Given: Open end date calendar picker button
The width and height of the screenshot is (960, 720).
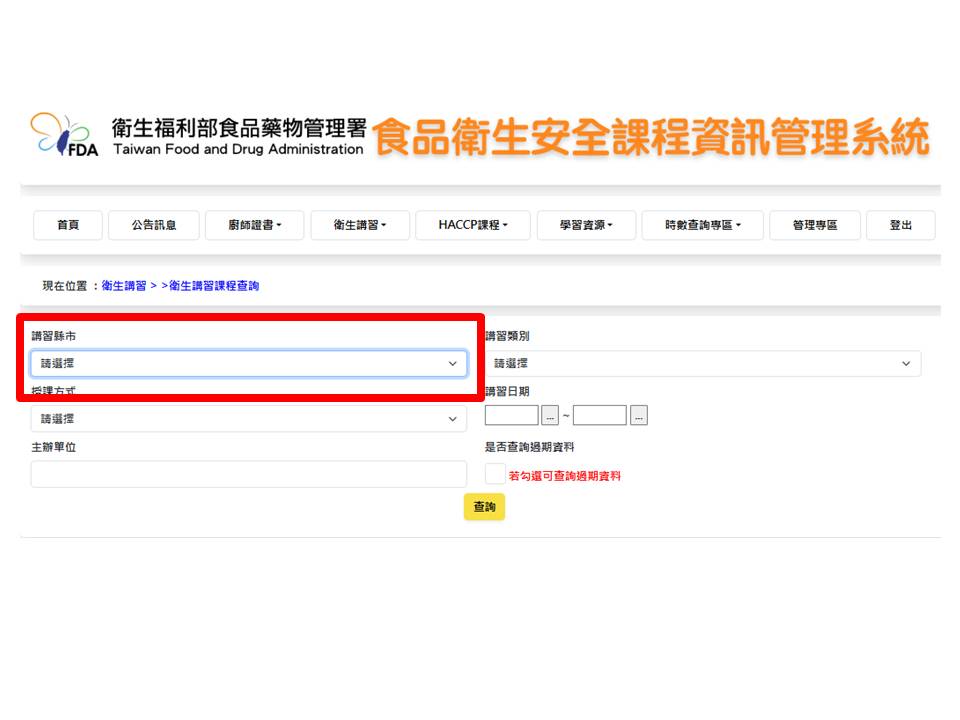Looking at the screenshot, I should click(639, 416).
